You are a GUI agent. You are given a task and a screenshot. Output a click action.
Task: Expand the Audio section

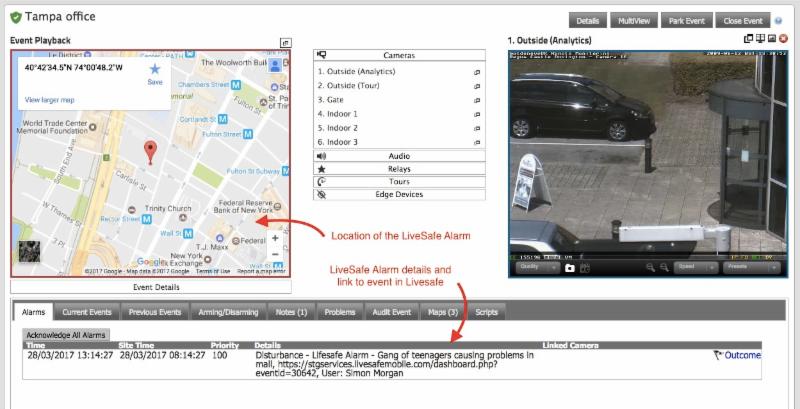coord(399,156)
